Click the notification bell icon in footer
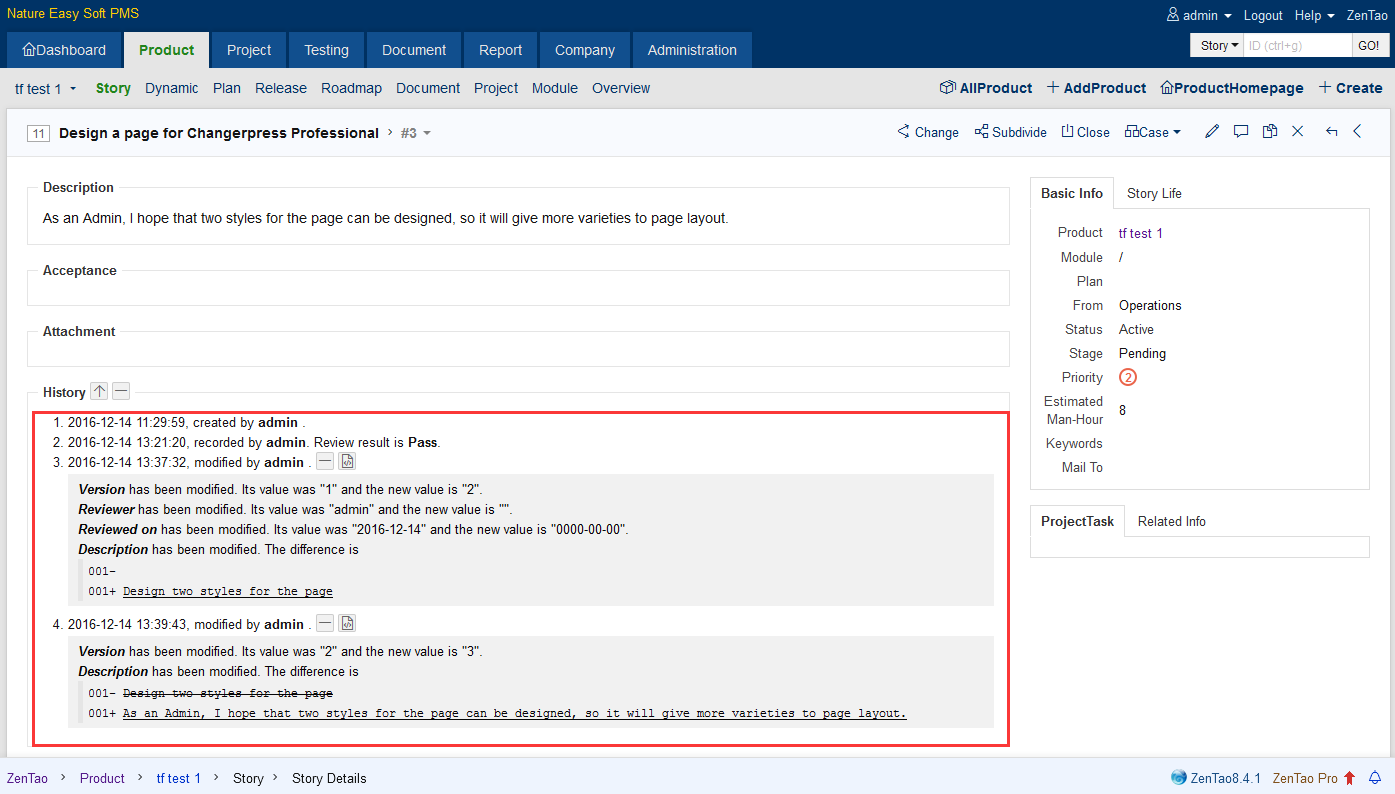The width and height of the screenshot is (1395, 794). (1375, 778)
